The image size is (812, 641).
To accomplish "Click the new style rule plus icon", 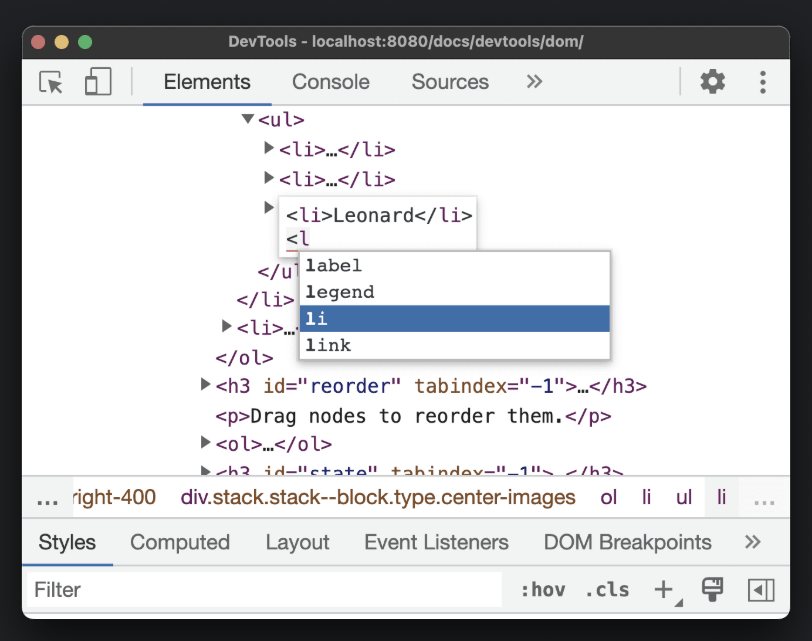I will (x=664, y=590).
